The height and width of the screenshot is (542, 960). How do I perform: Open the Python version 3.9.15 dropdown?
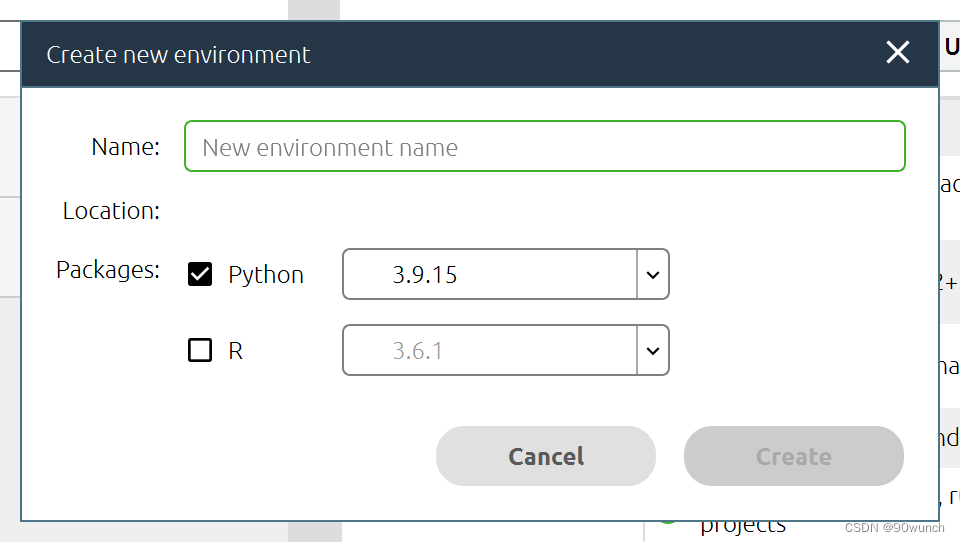(506, 274)
